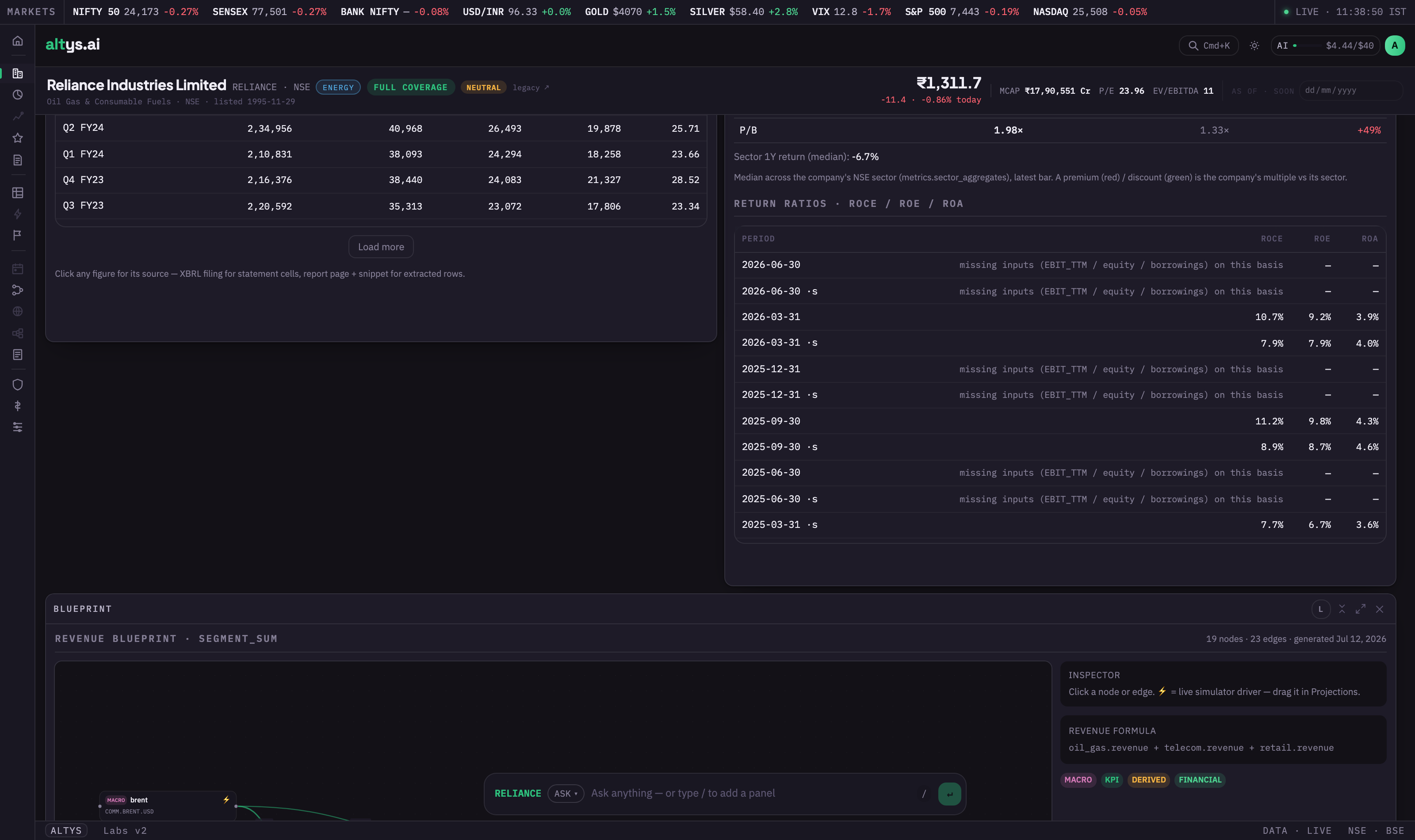Collapse the Blueprint panel
The height and width of the screenshot is (840, 1415).
coord(1342,609)
